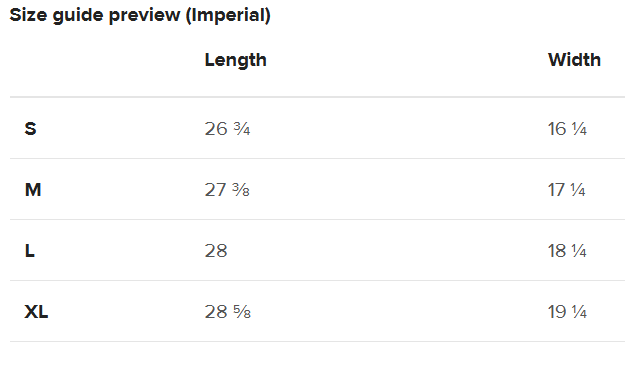Select the 19 ¼ width value
Screen dimensions: 625x367
coord(567,312)
